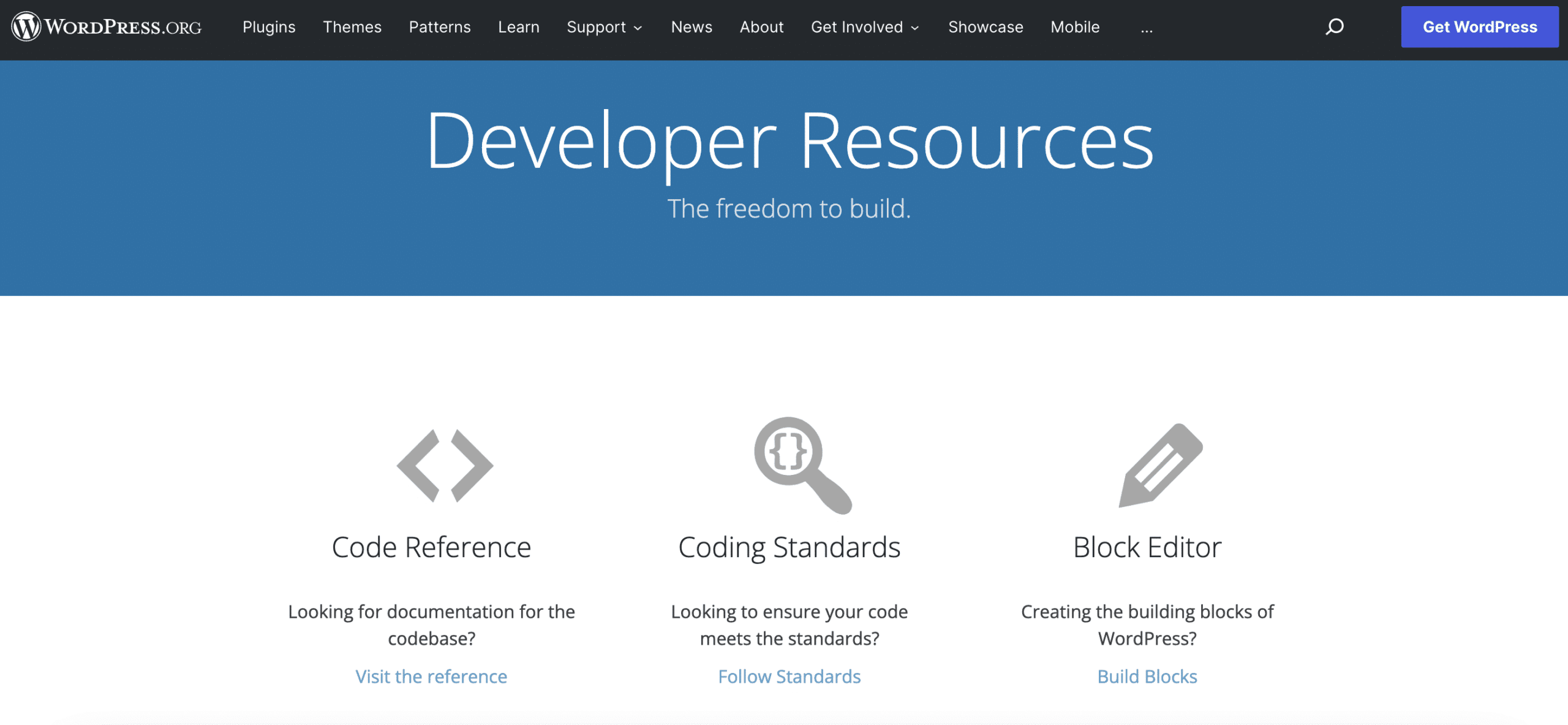Select the WordPress "W" emblem in the header

[26, 27]
